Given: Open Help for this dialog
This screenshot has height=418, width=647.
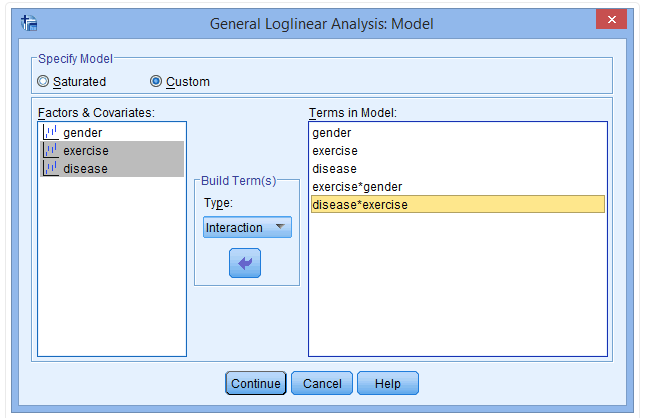Looking at the screenshot, I should [x=387, y=383].
